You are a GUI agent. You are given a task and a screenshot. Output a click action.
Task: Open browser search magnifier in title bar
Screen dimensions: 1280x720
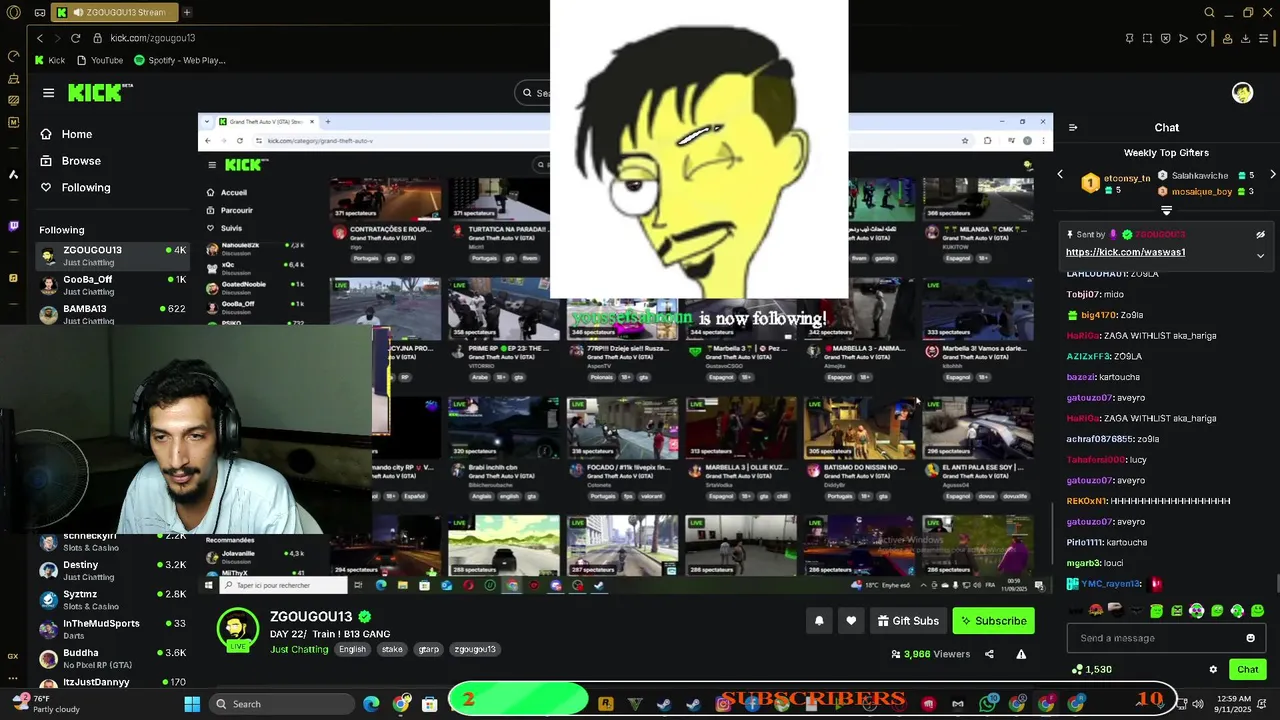click(x=1209, y=13)
